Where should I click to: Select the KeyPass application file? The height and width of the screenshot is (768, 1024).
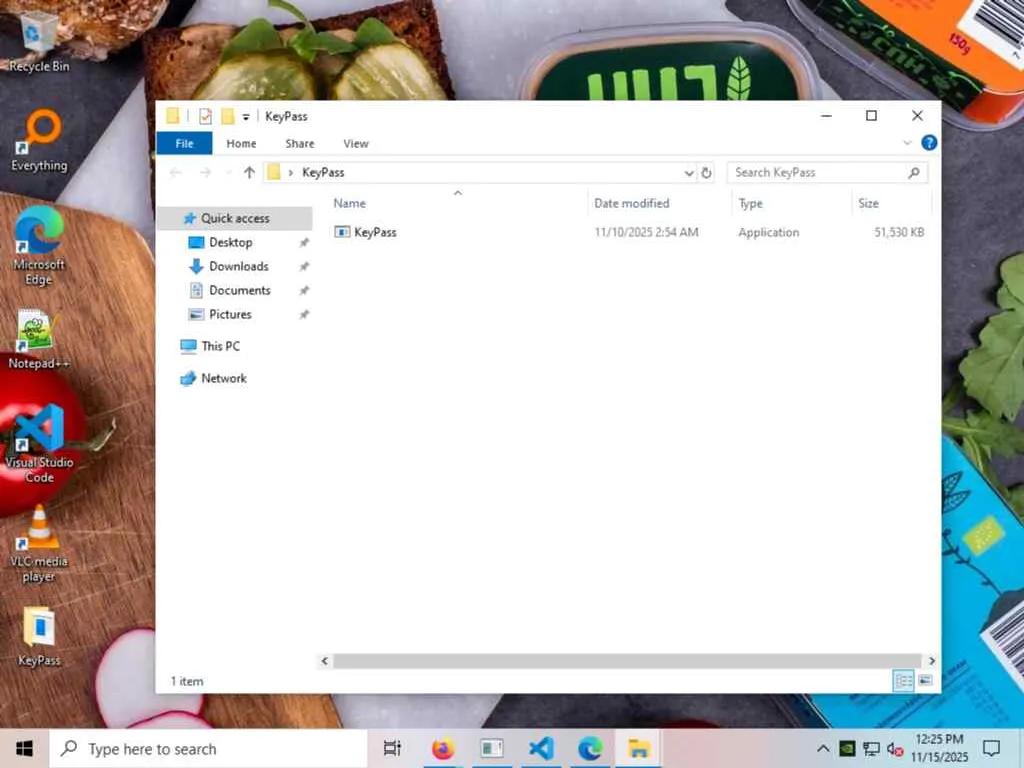pyautogui.click(x=375, y=232)
